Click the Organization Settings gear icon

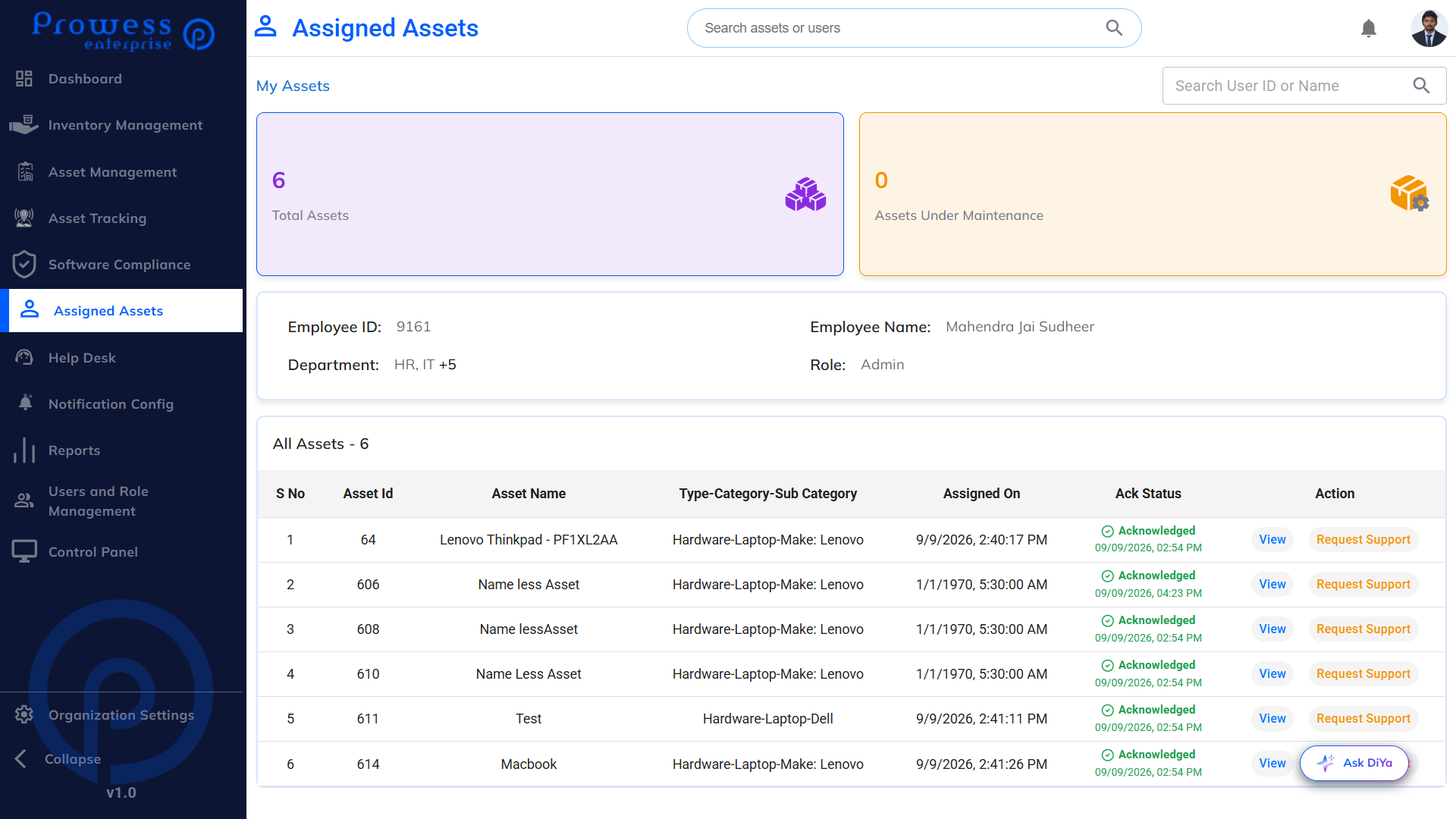24,714
